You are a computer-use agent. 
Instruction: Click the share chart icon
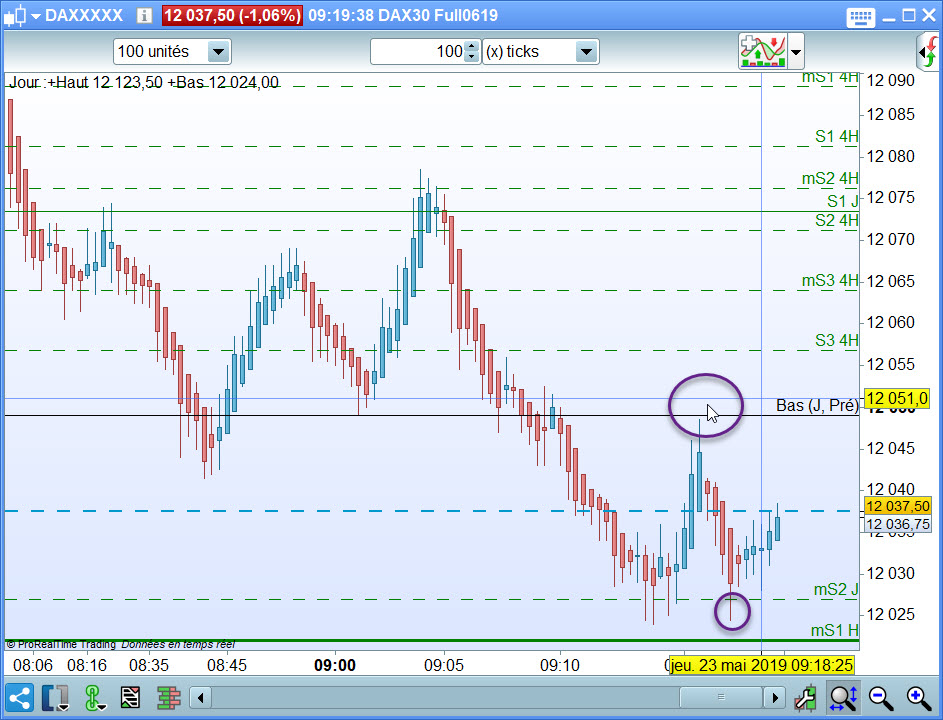[19, 698]
